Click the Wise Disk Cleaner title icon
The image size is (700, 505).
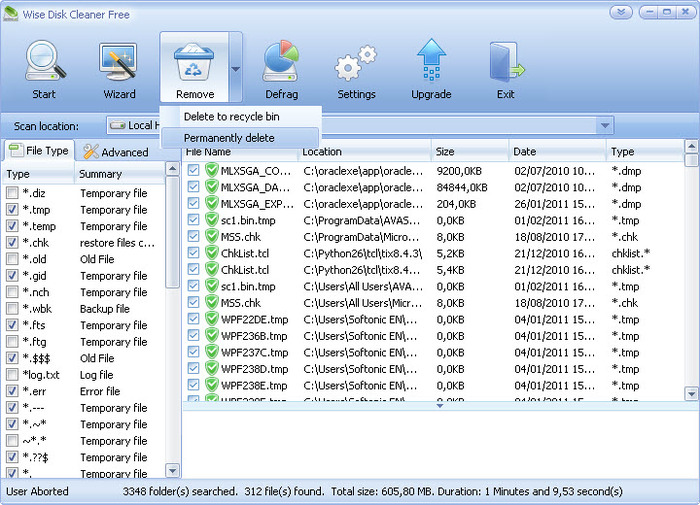(x=10, y=13)
